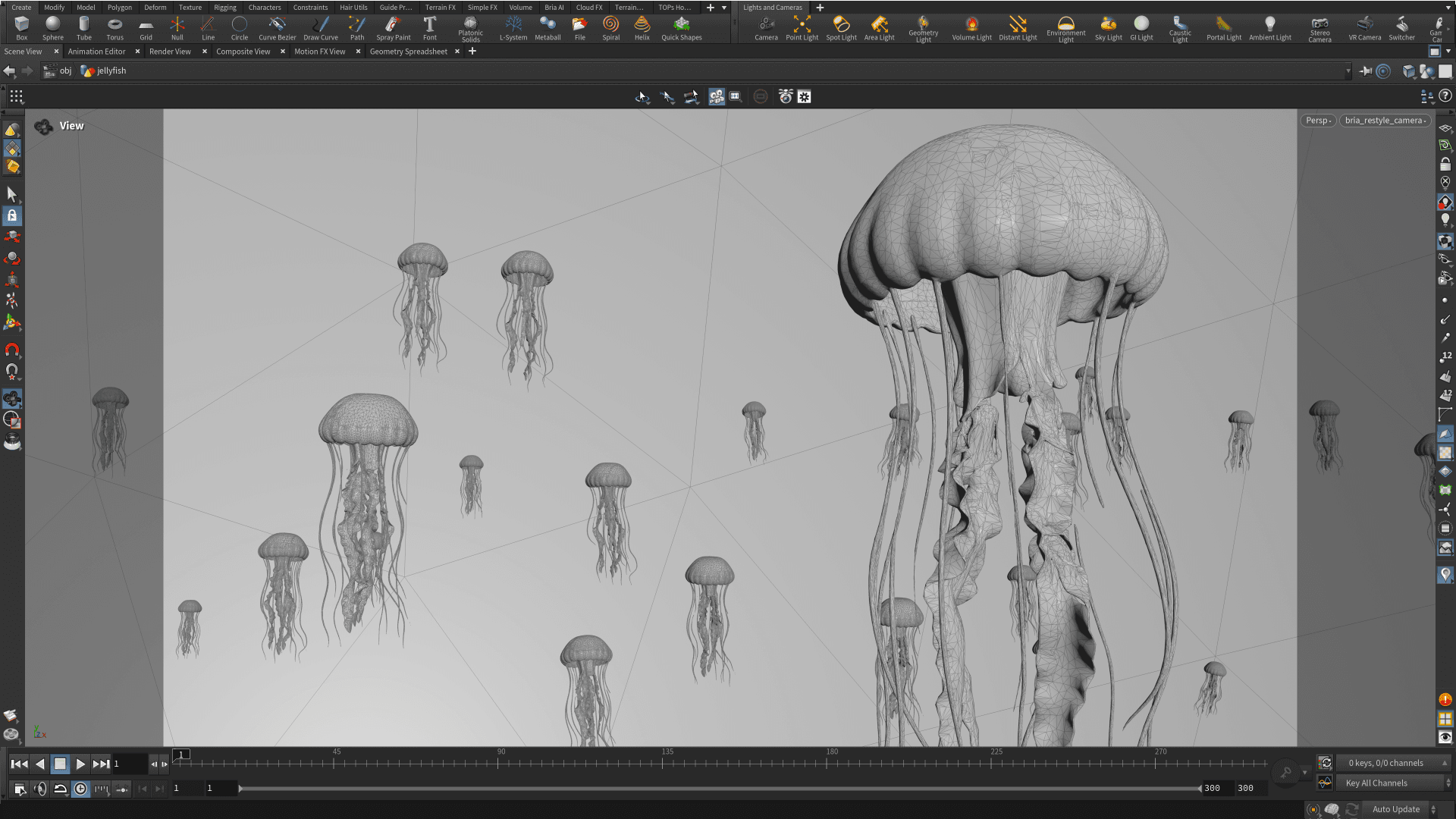Add a Distant Light

(x=1017, y=28)
